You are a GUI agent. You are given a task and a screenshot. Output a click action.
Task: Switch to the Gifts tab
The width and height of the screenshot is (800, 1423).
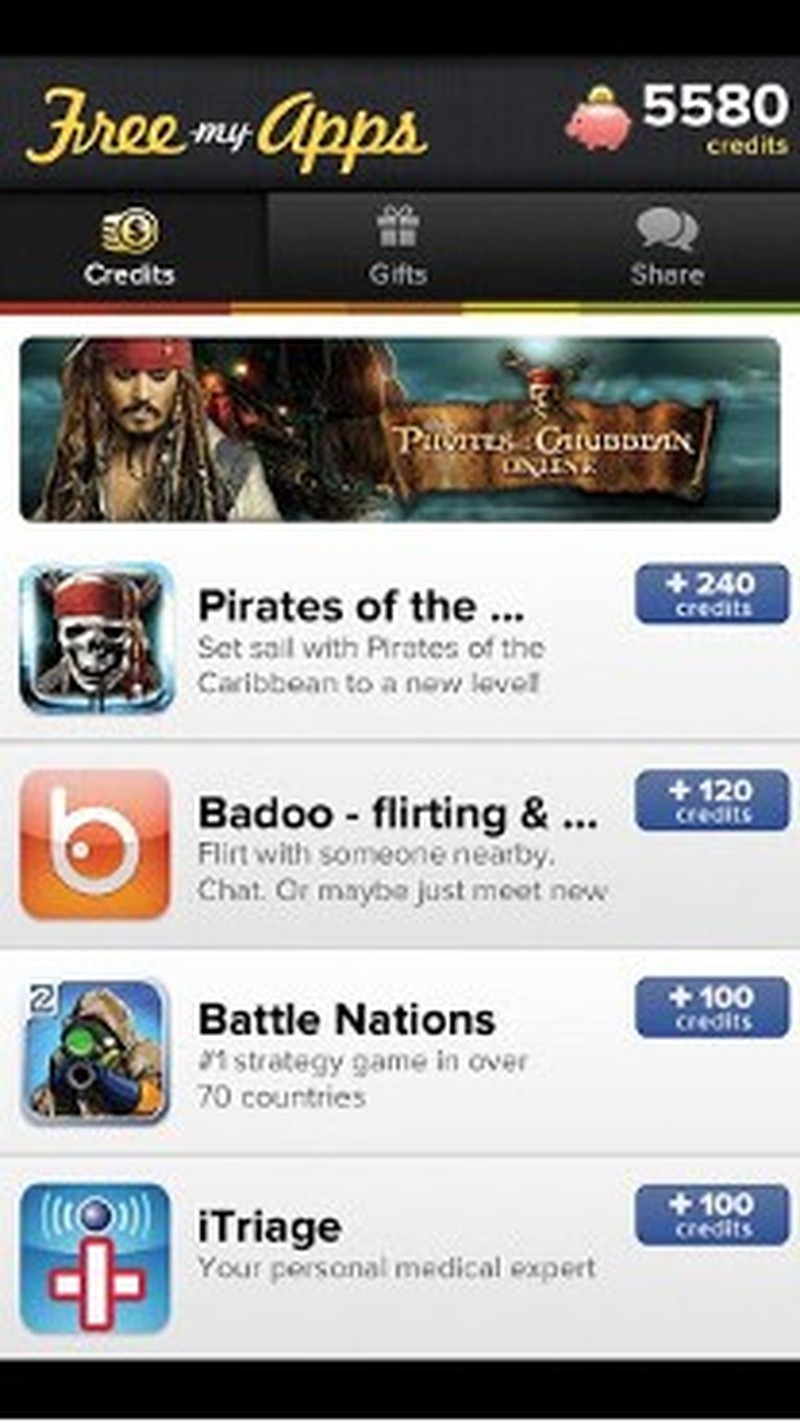[x=398, y=246]
